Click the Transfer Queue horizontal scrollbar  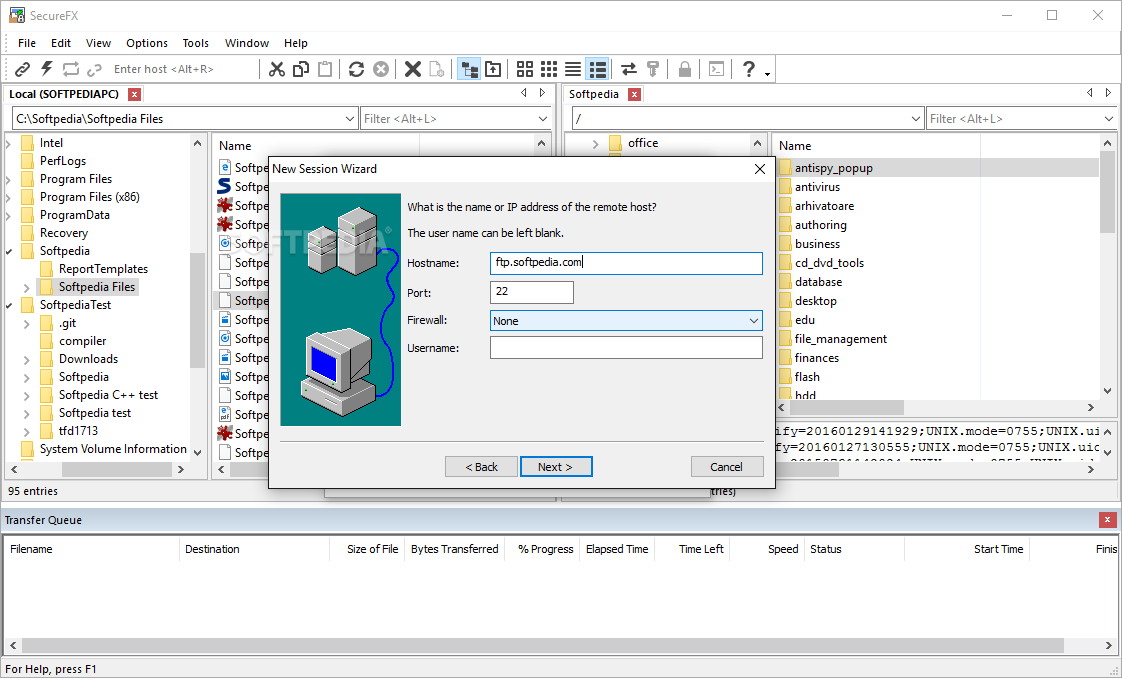[543, 645]
